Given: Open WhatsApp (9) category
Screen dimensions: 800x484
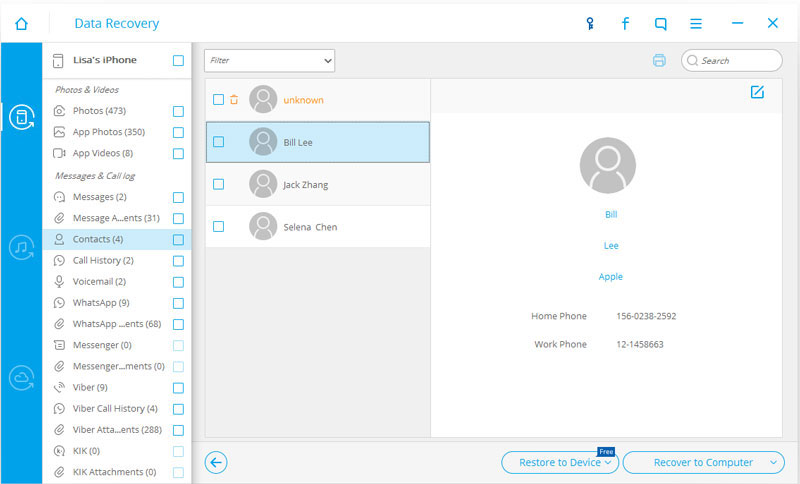Looking at the screenshot, I should [x=101, y=303].
